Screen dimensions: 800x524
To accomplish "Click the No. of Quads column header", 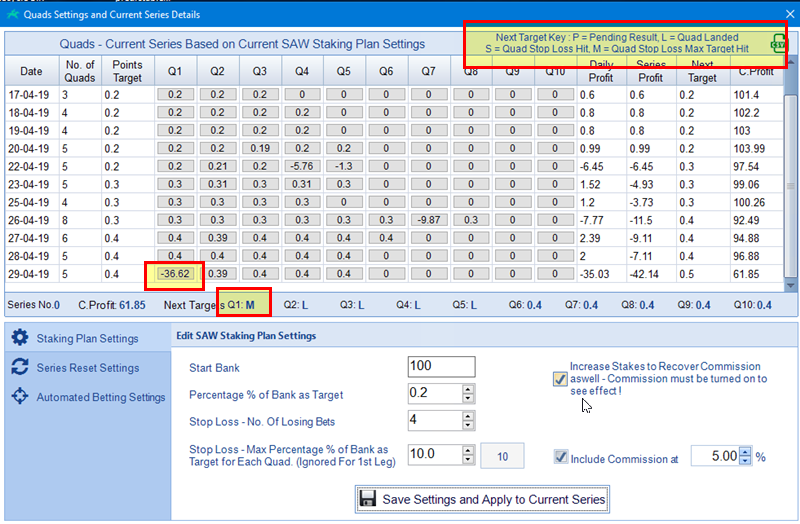I will pos(80,71).
